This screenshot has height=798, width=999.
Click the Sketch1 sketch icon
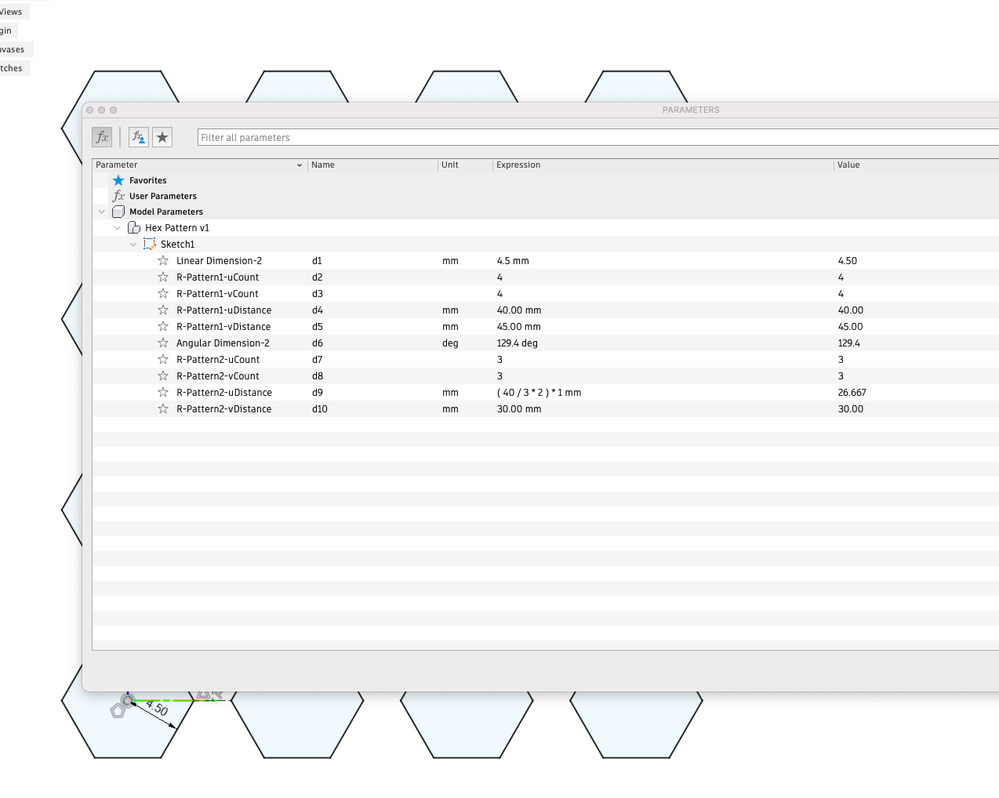coord(149,244)
